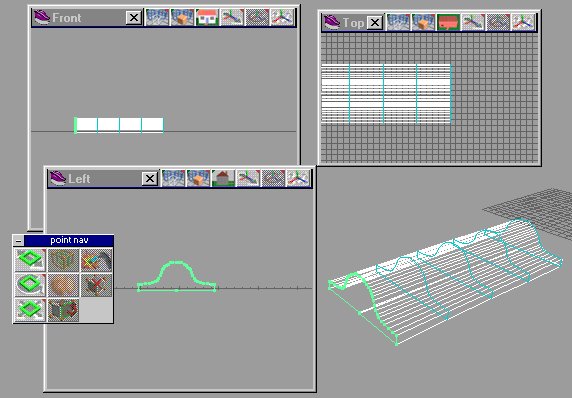Click the green diamond with ring rotate tool
The image size is (572, 398).
pos(30,285)
